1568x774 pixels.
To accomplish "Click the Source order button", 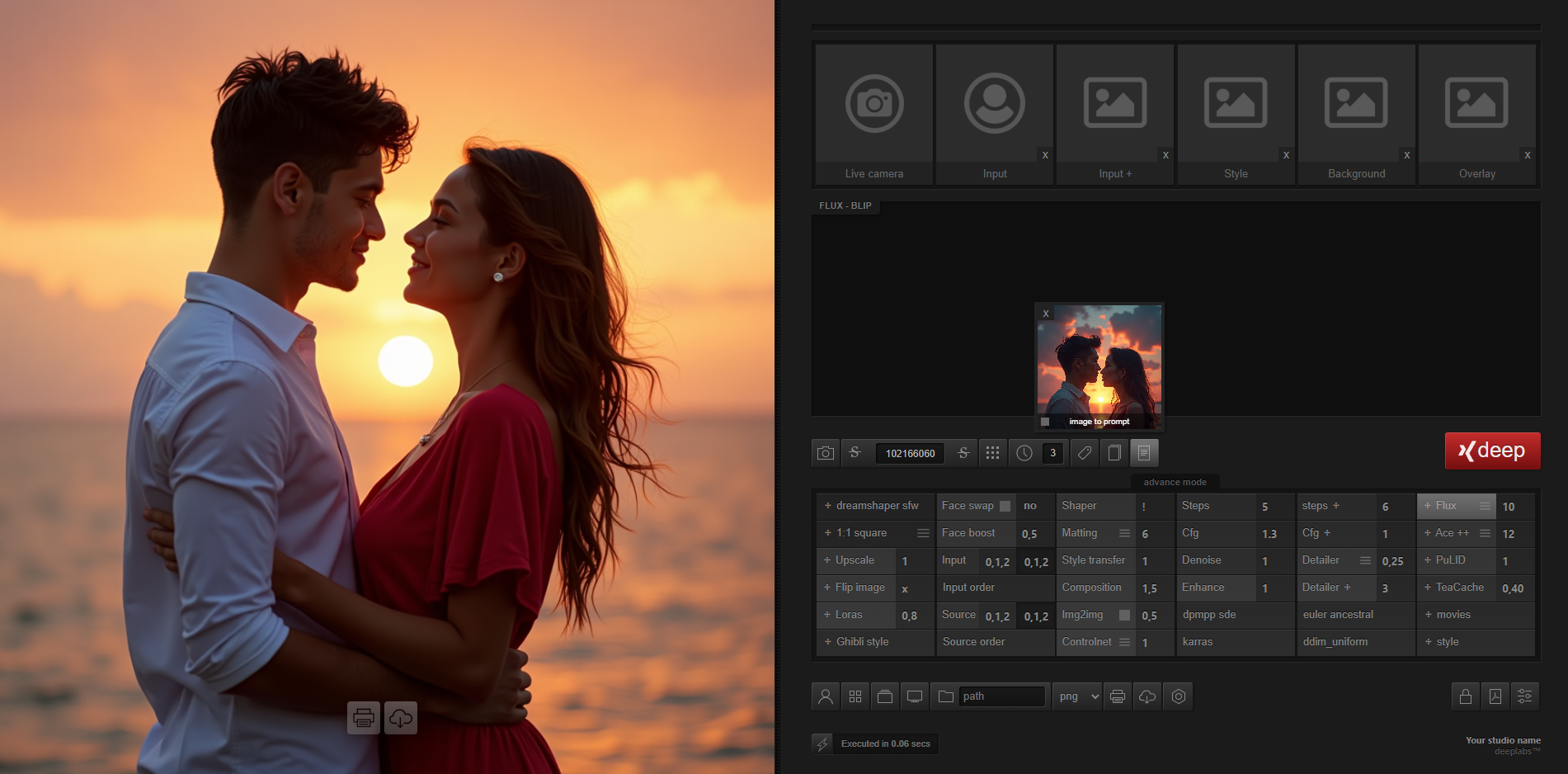I will point(996,642).
